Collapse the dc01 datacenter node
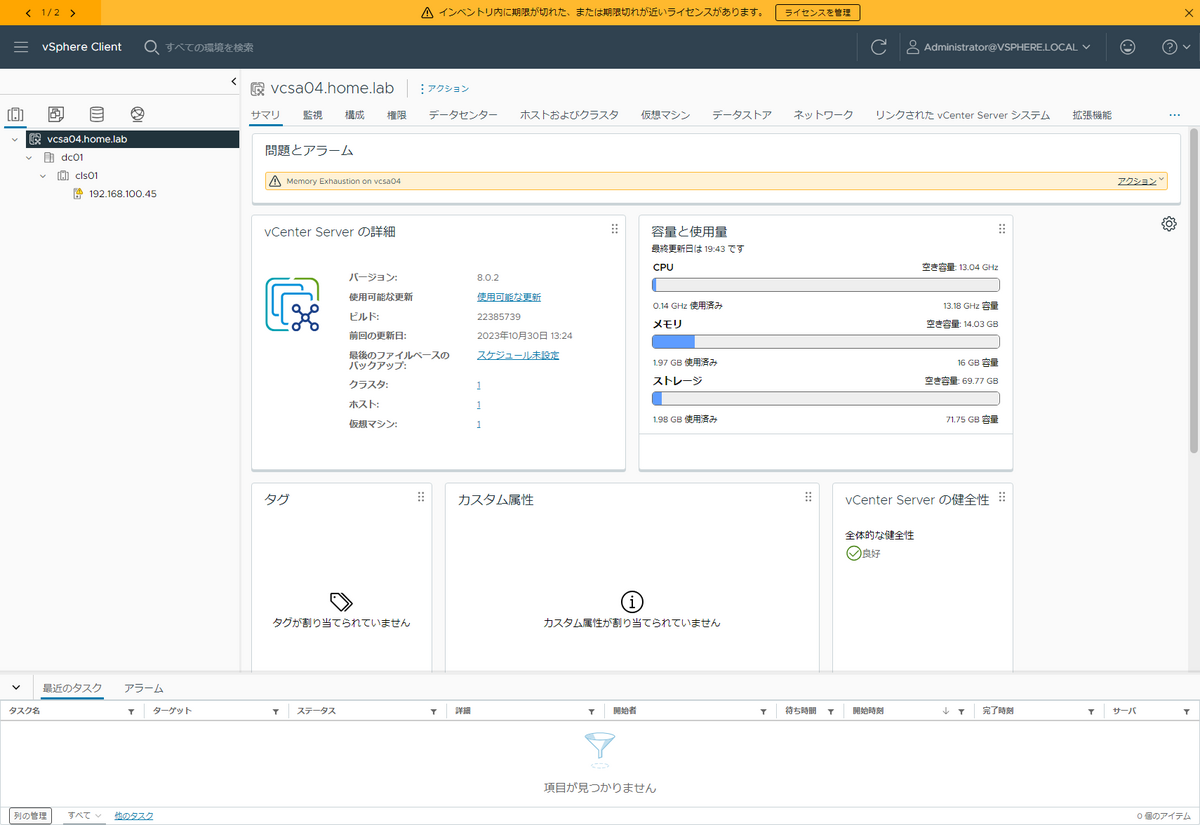Screen dimensions: 1200x825 [x=29, y=157]
